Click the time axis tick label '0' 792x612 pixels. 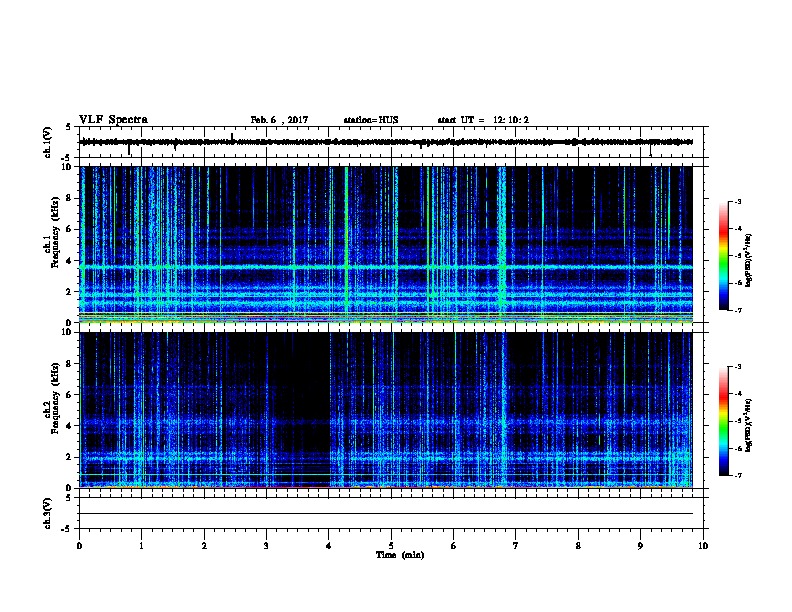click(x=79, y=545)
